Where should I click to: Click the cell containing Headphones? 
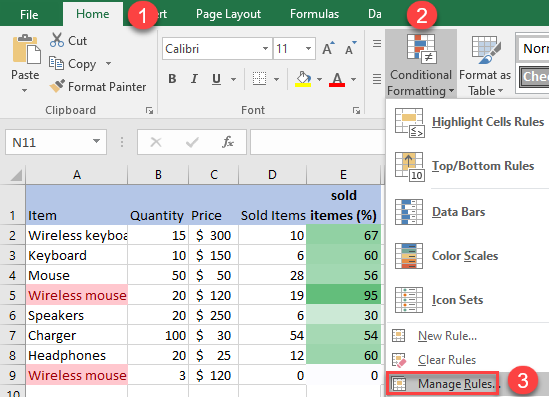pos(77,355)
